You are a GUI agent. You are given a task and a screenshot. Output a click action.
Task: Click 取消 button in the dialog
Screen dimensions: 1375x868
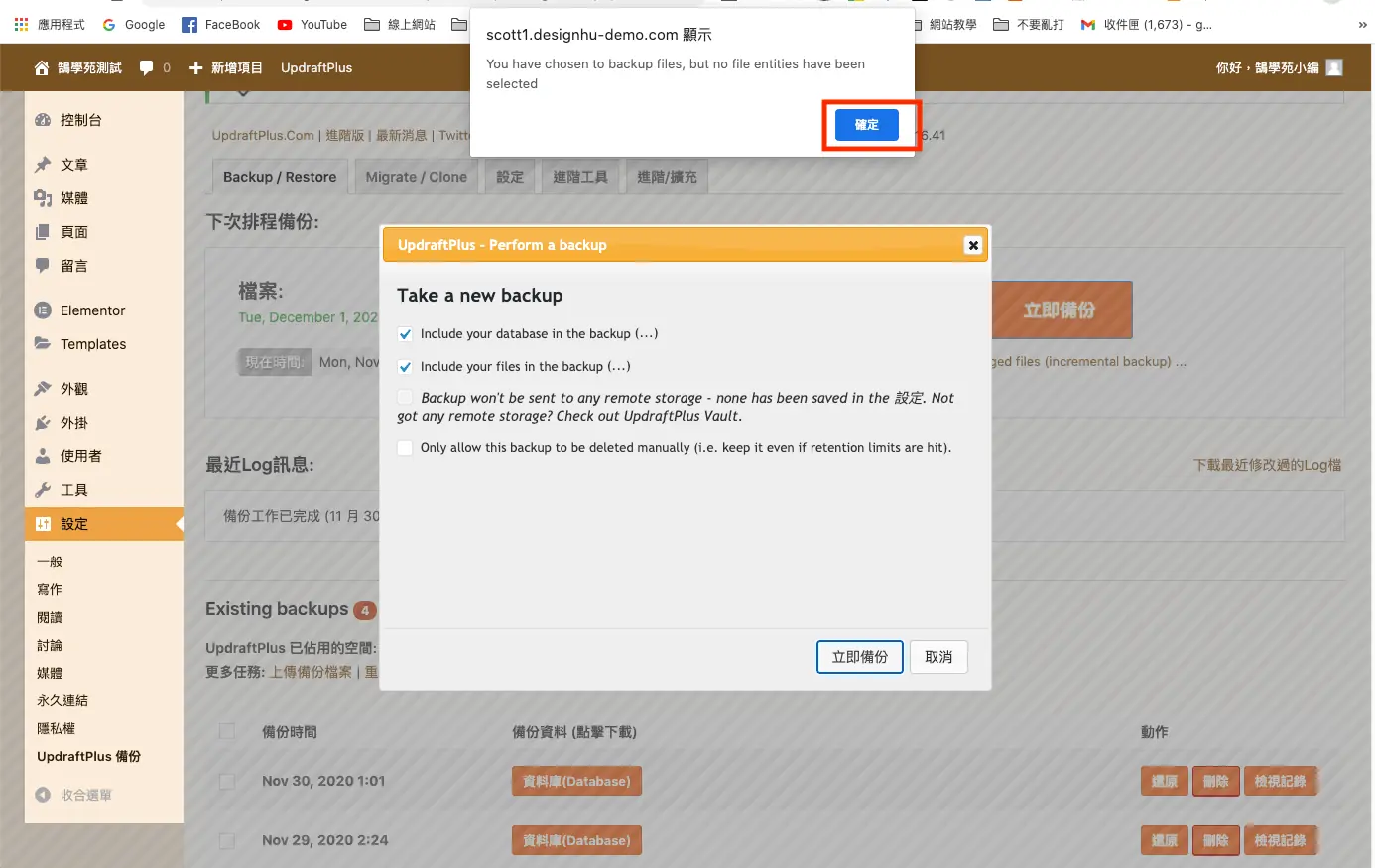[938, 657]
